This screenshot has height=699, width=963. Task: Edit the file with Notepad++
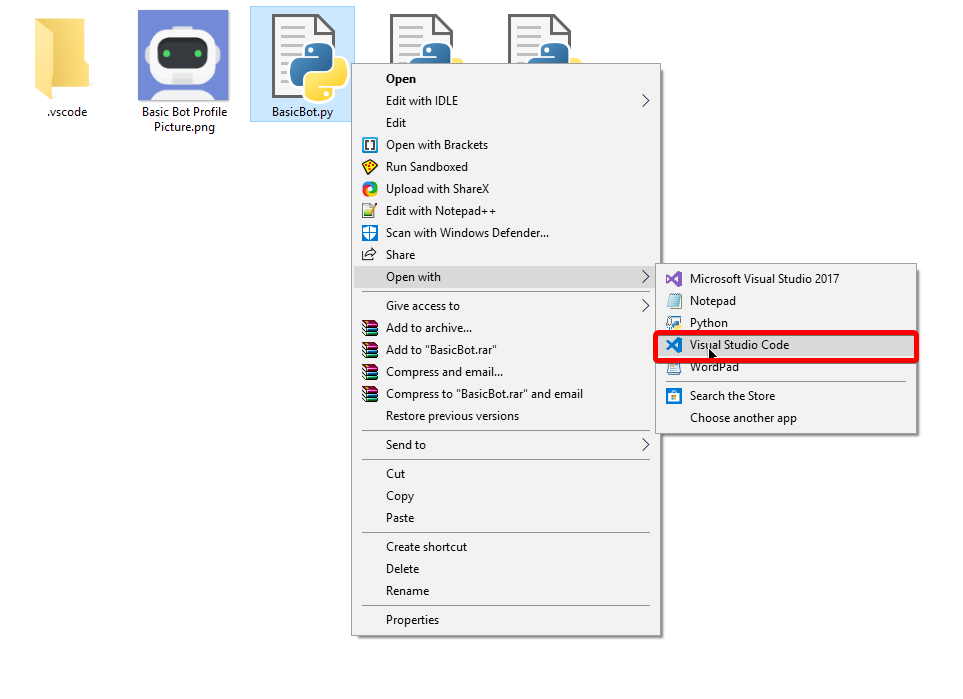point(438,210)
